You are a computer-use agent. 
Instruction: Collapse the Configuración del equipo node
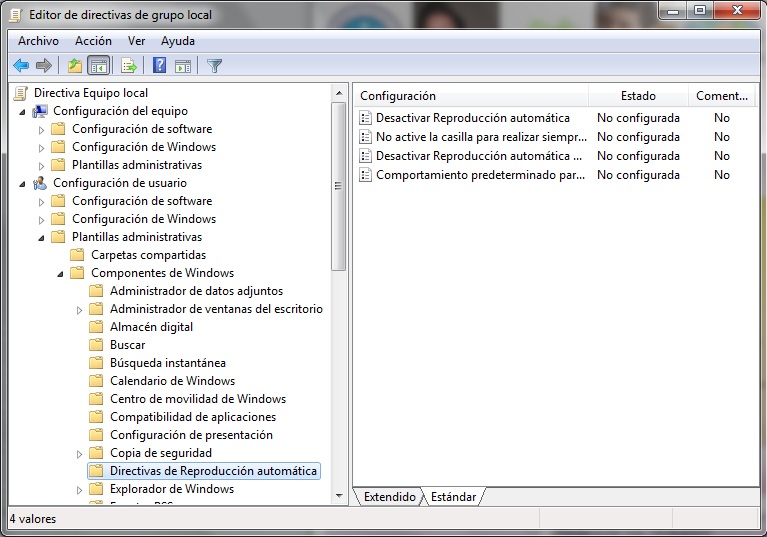23,112
